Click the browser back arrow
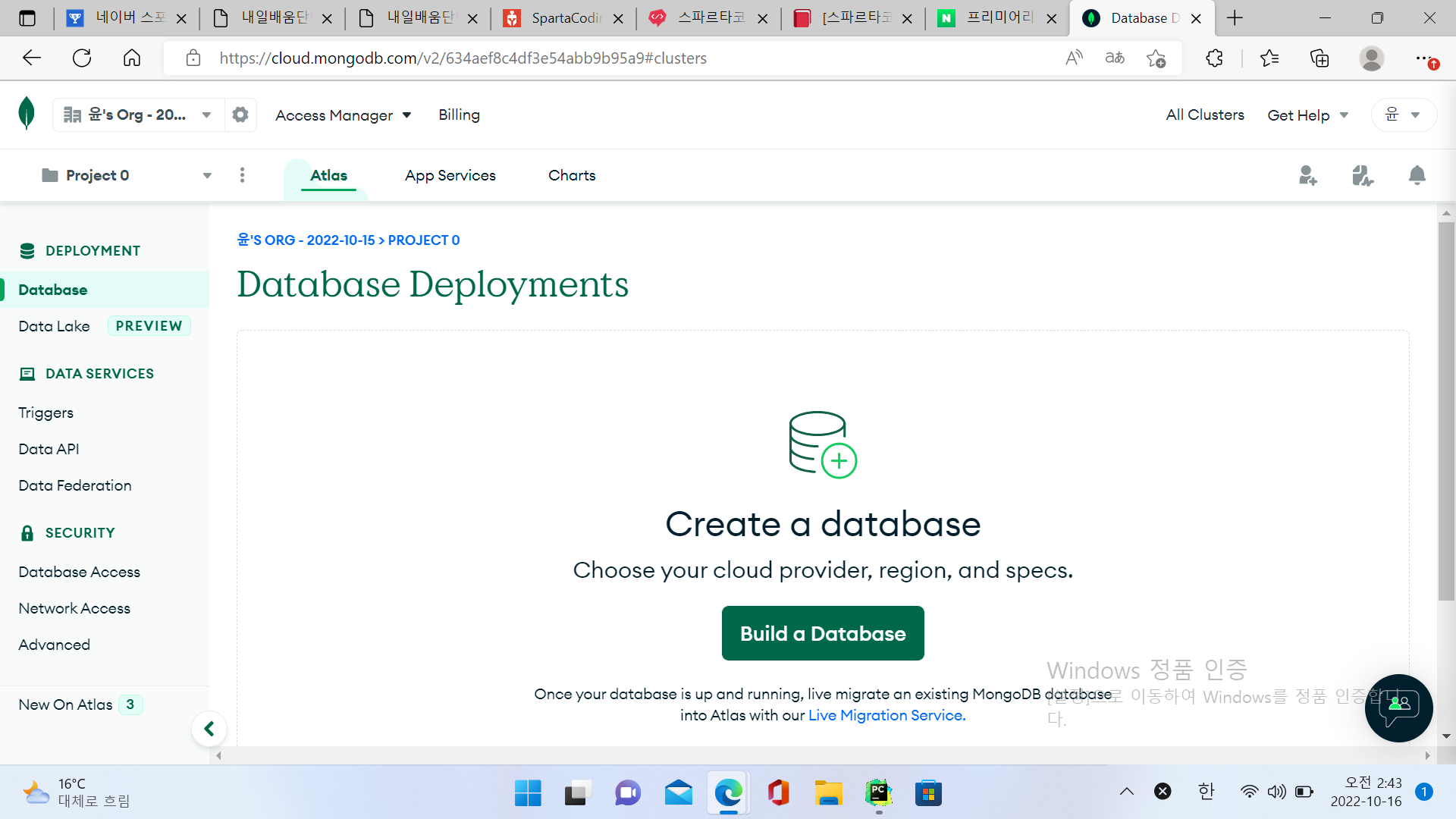The image size is (1456, 819). coord(32,58)
